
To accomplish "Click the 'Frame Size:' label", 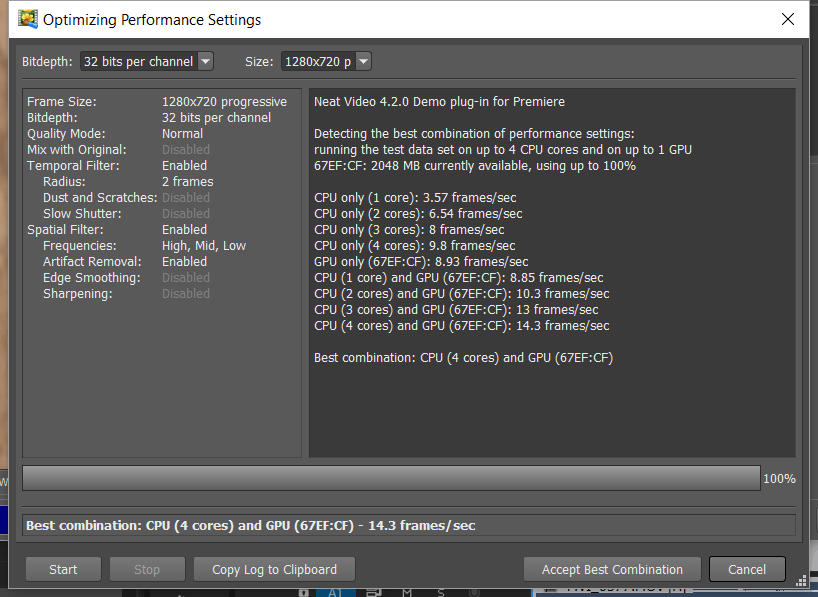I will (62, 102).
